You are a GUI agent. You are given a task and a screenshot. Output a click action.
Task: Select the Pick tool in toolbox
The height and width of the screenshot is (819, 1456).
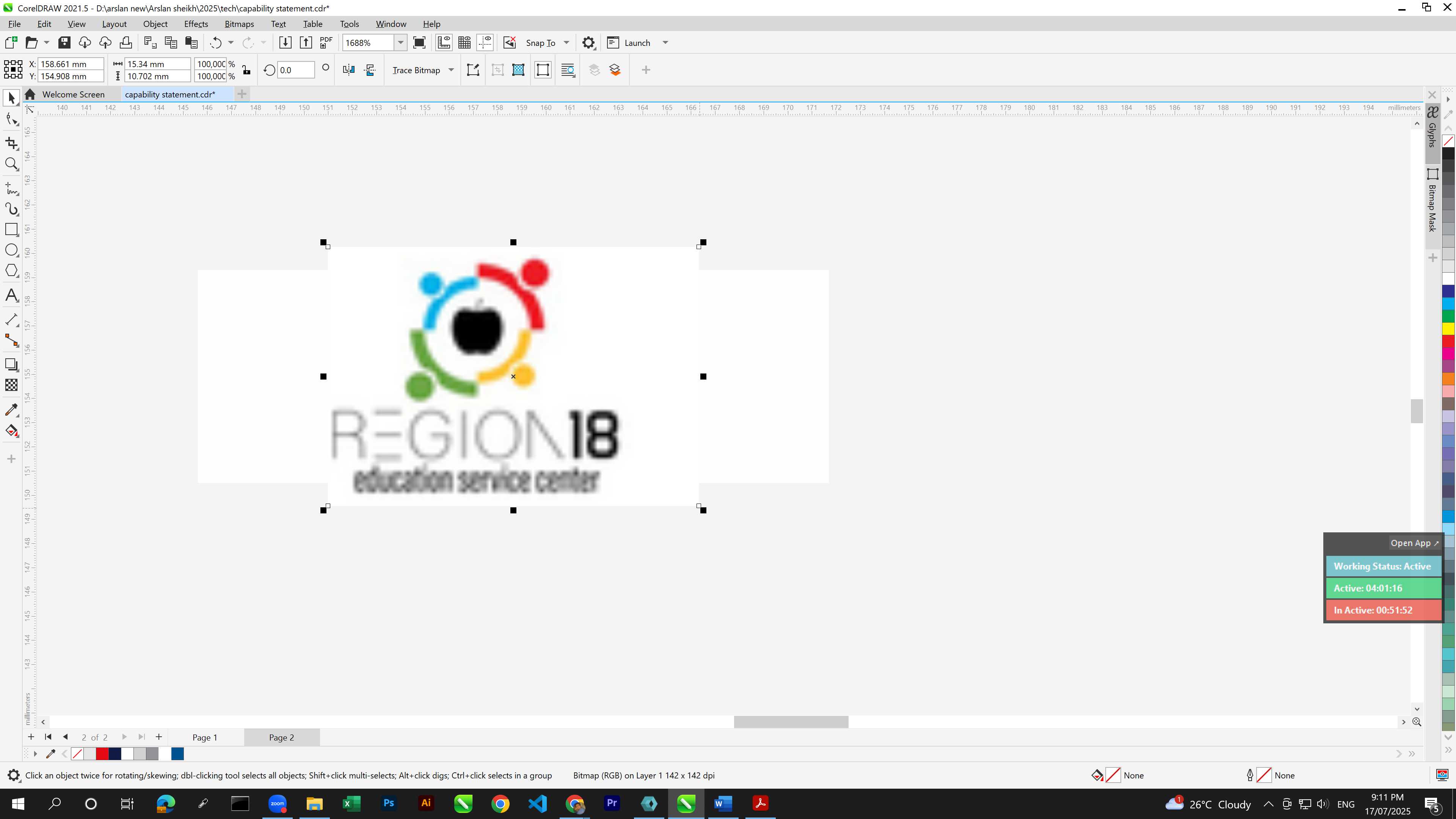tap(11, 98)
